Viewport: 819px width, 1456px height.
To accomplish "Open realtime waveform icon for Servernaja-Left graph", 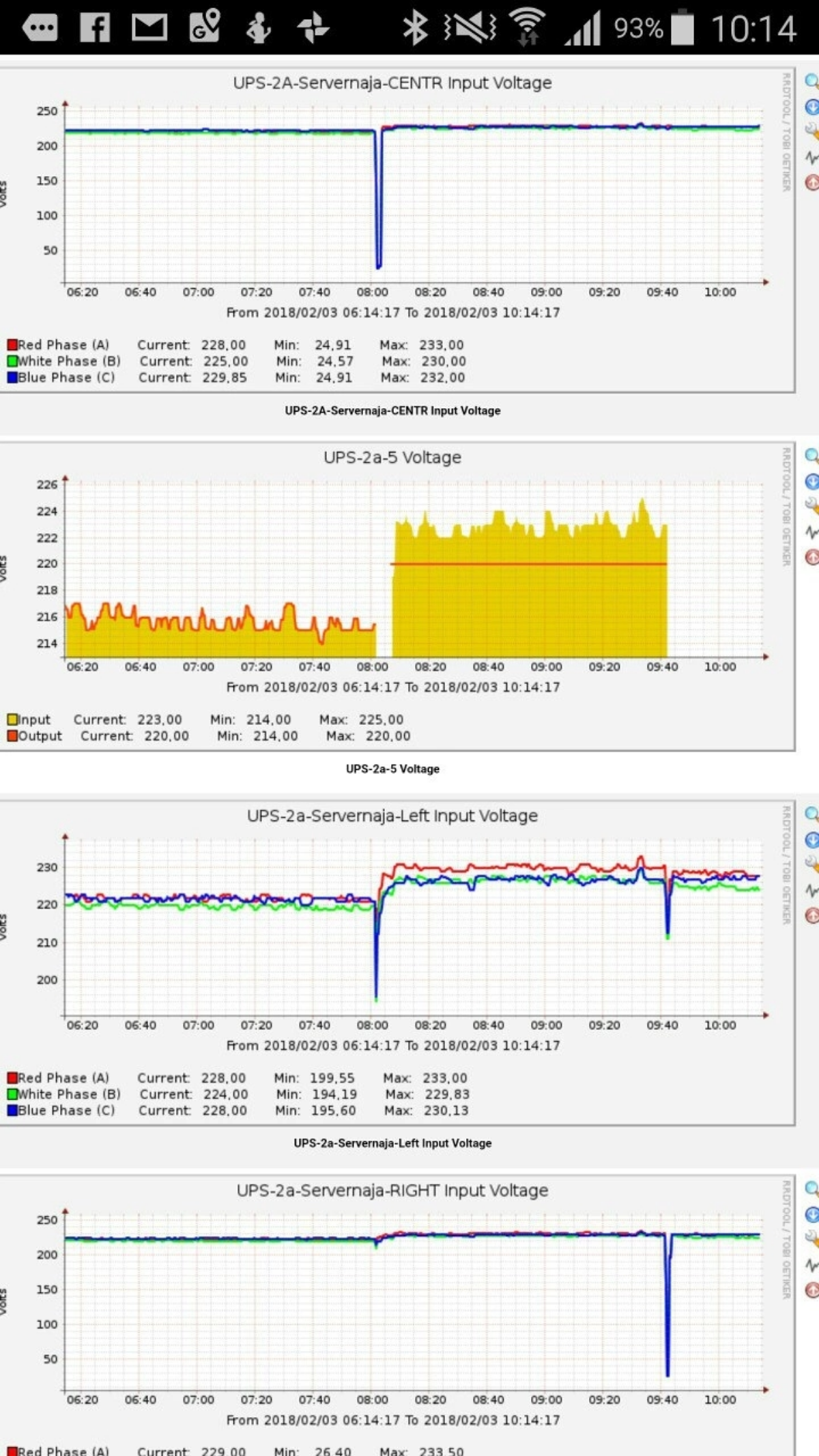I will tap(811, 890).
